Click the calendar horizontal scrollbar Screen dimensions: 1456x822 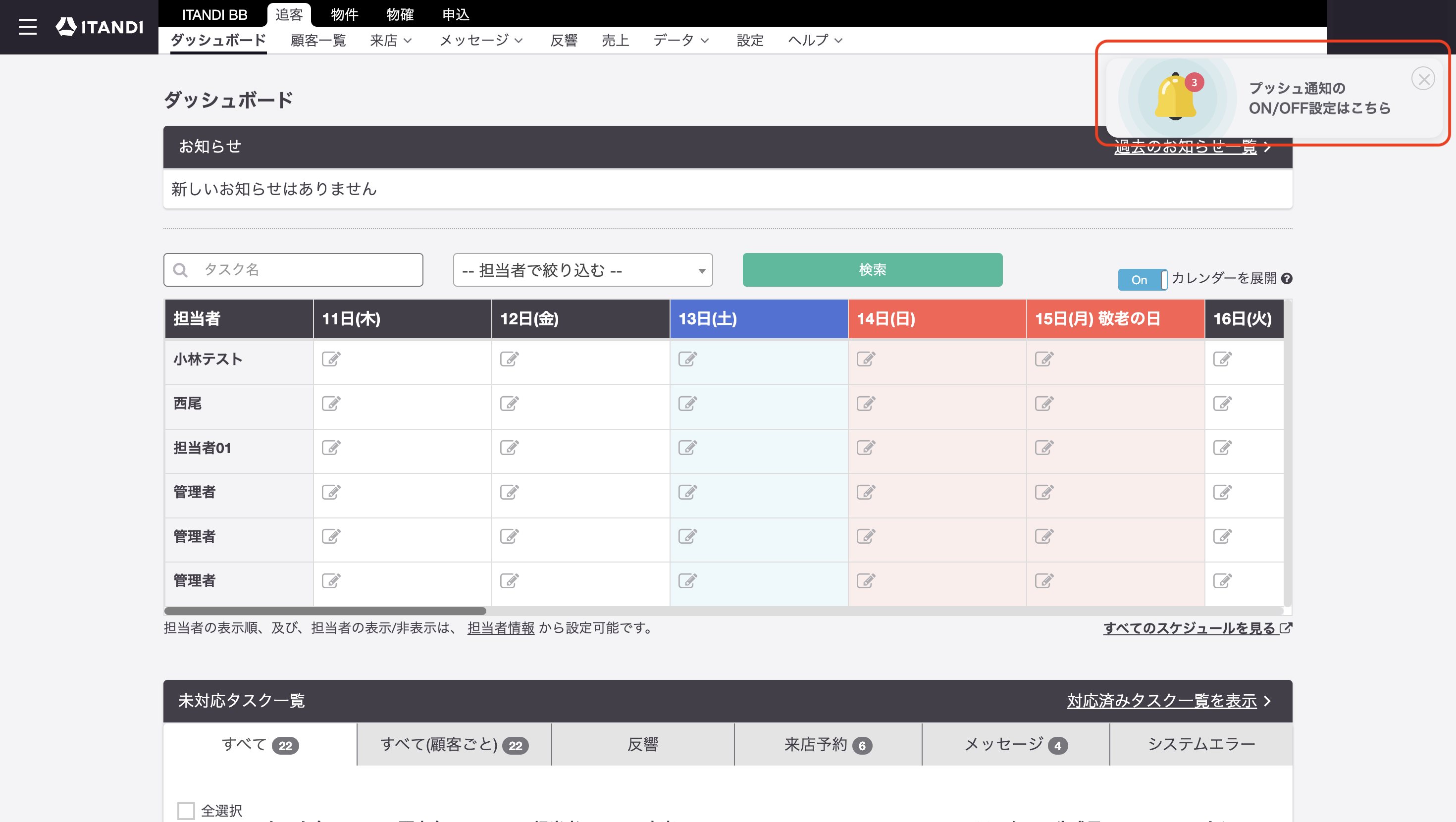pyautogui.click(x=325, y=611)
